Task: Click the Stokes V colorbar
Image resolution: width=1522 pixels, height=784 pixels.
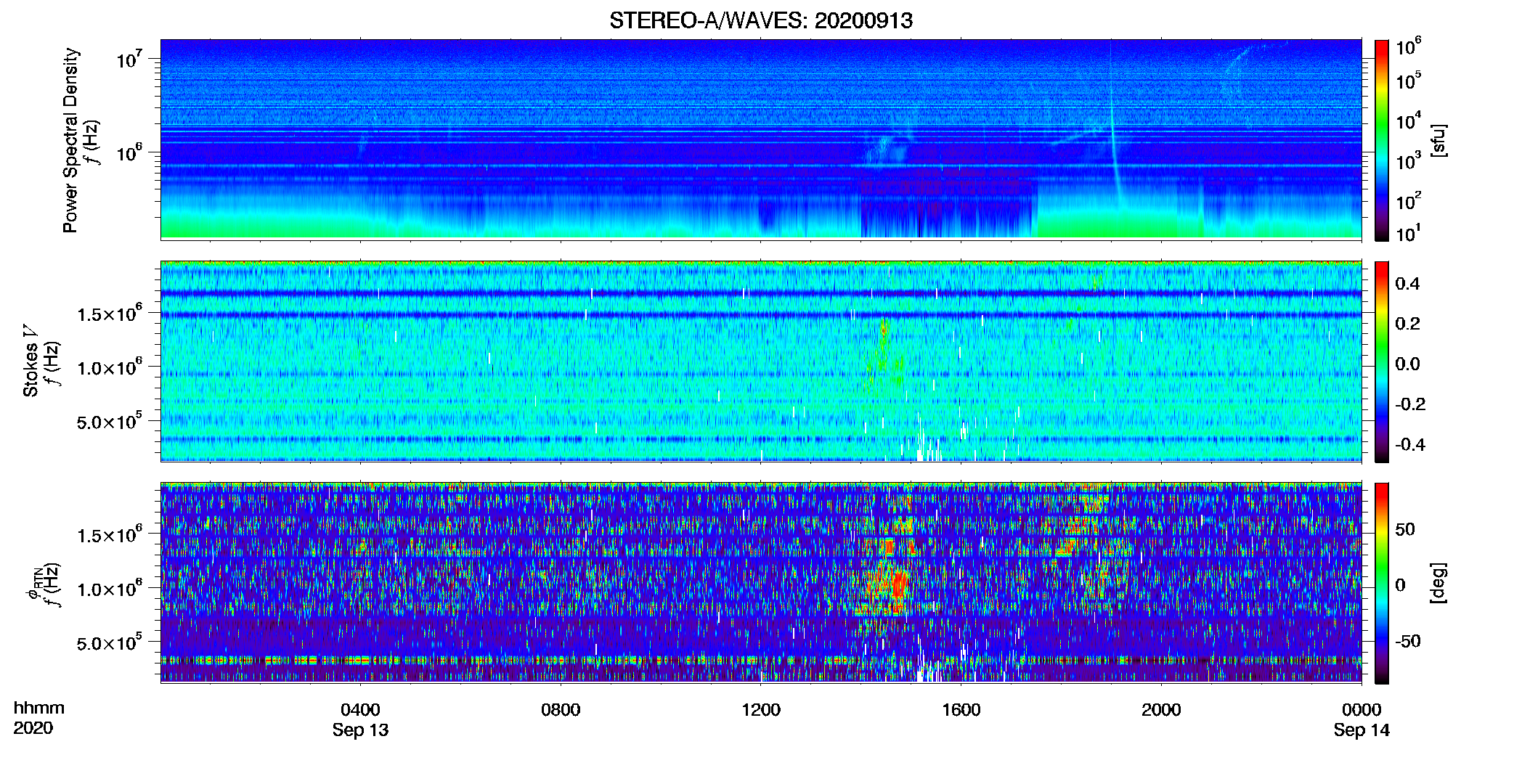Action: pyautogui.click(x=1382, y=362)
